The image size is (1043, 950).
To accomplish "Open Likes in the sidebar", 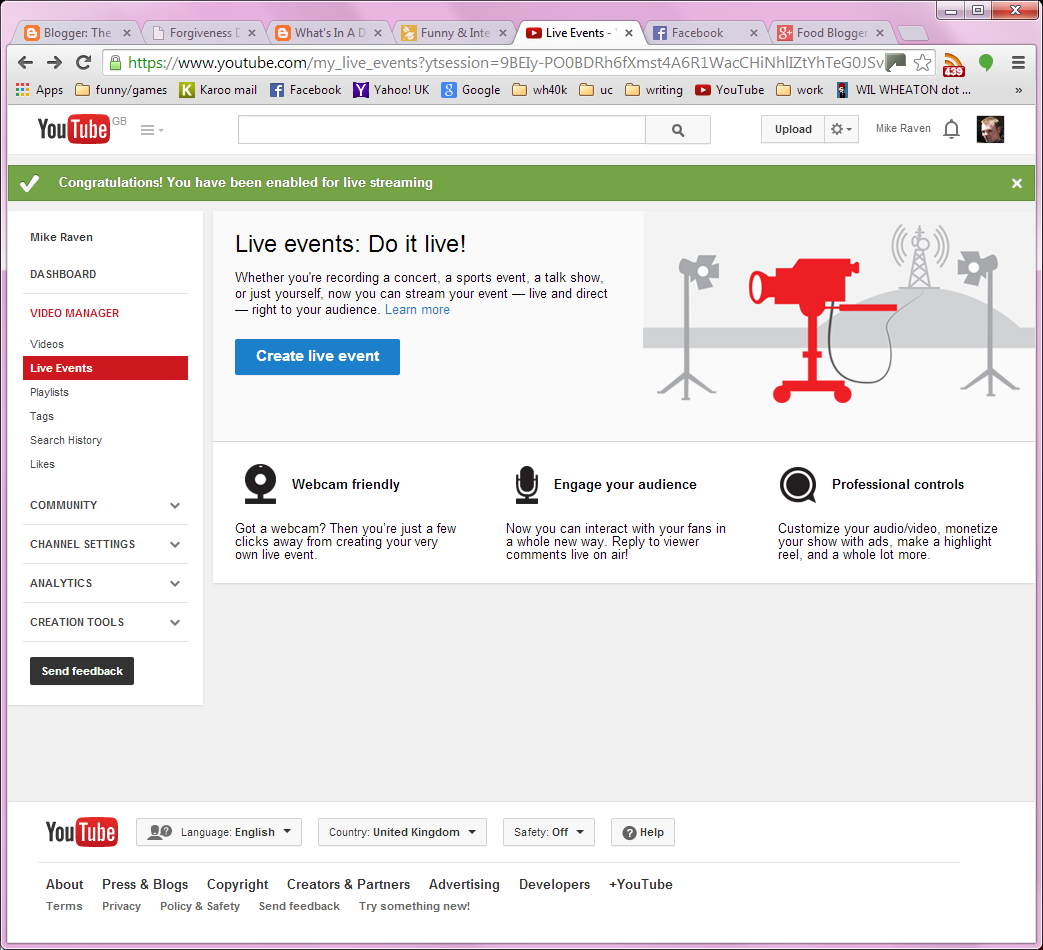I will (43, 464).
